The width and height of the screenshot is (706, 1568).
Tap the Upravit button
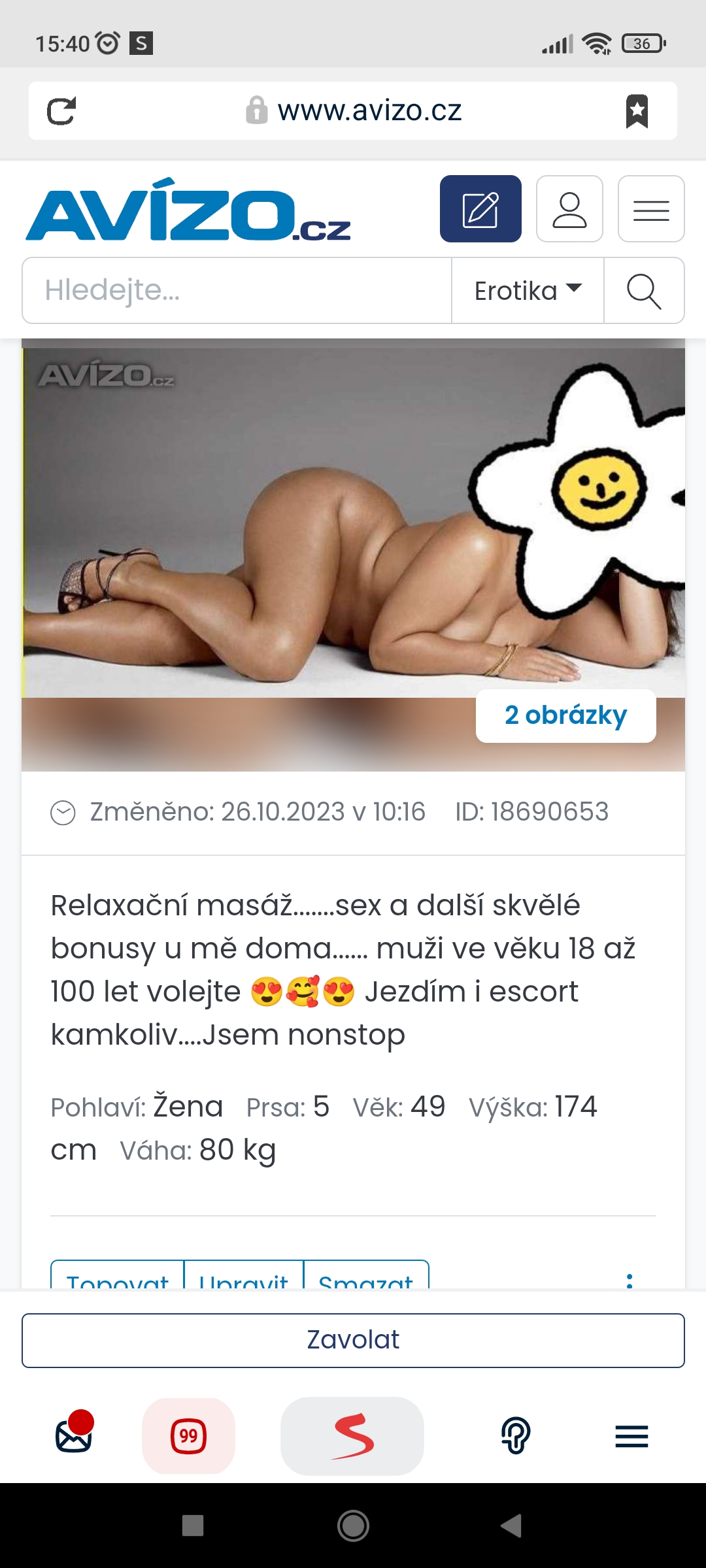(244, 1275)
